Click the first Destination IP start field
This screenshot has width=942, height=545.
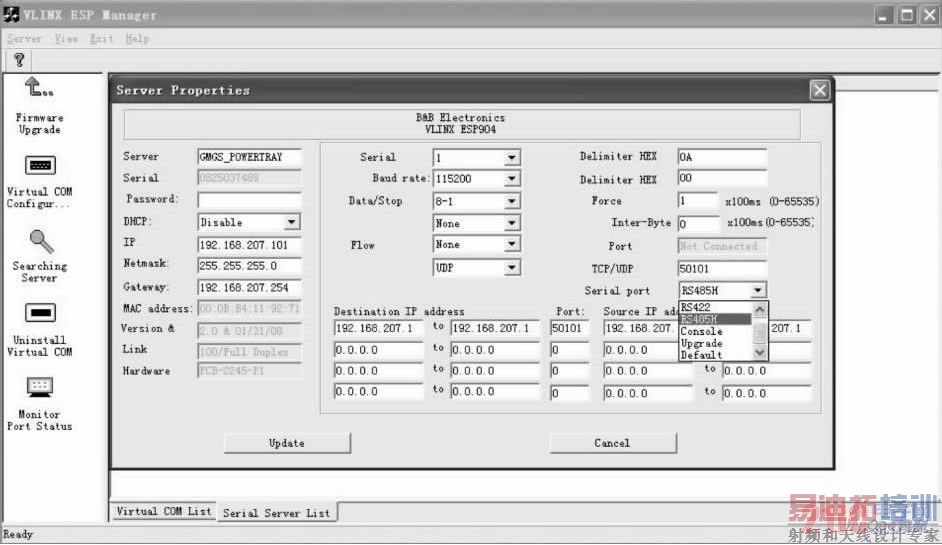pyautogui.click(x=378, y=328)
